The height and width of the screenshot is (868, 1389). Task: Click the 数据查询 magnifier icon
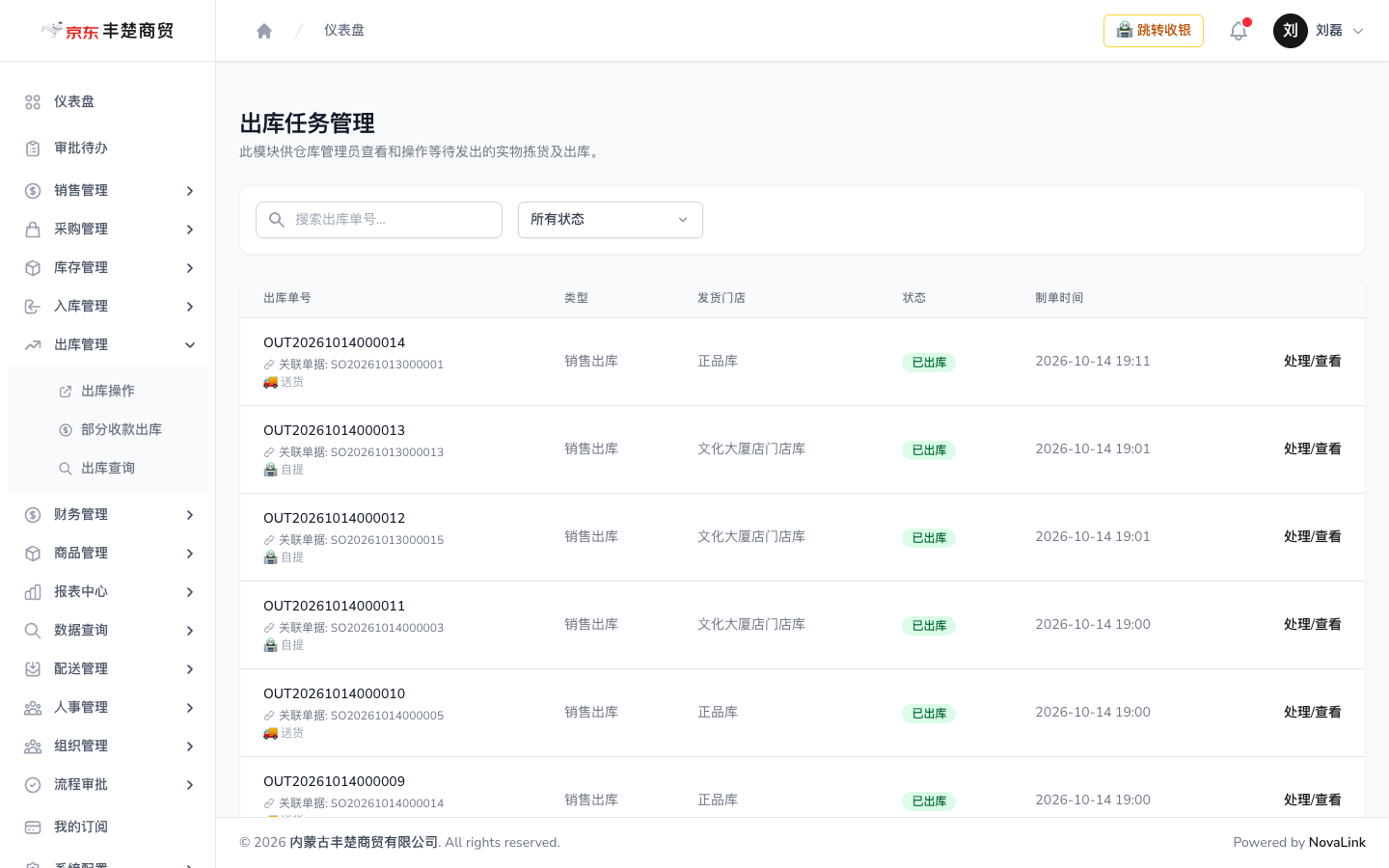tap(33, 631)
